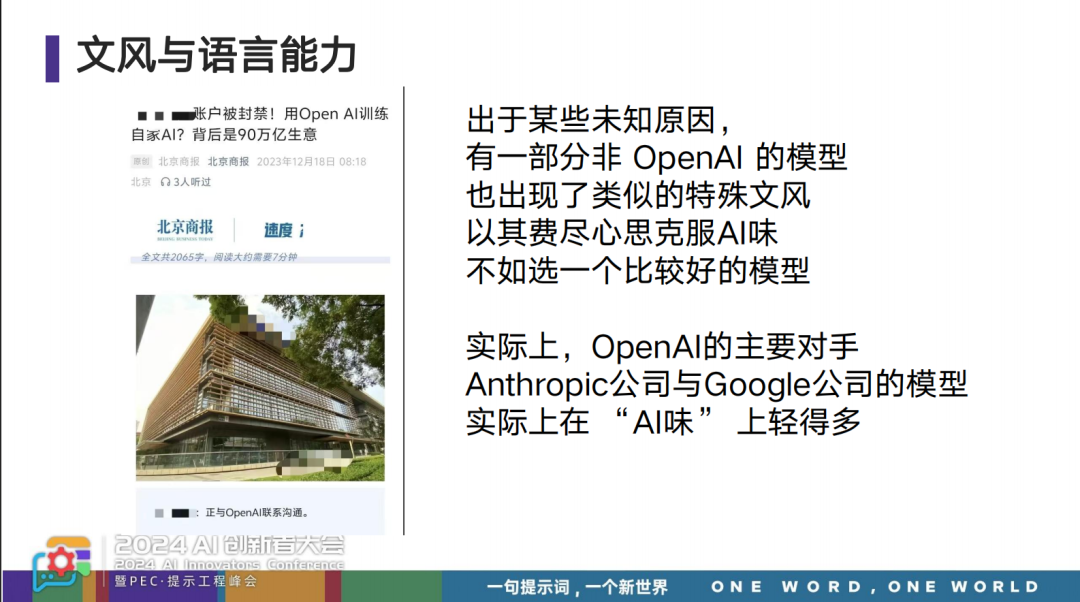1080x602 pixels.
Task: Select the slide title 文风与语言能力
Action: [216, 55]
